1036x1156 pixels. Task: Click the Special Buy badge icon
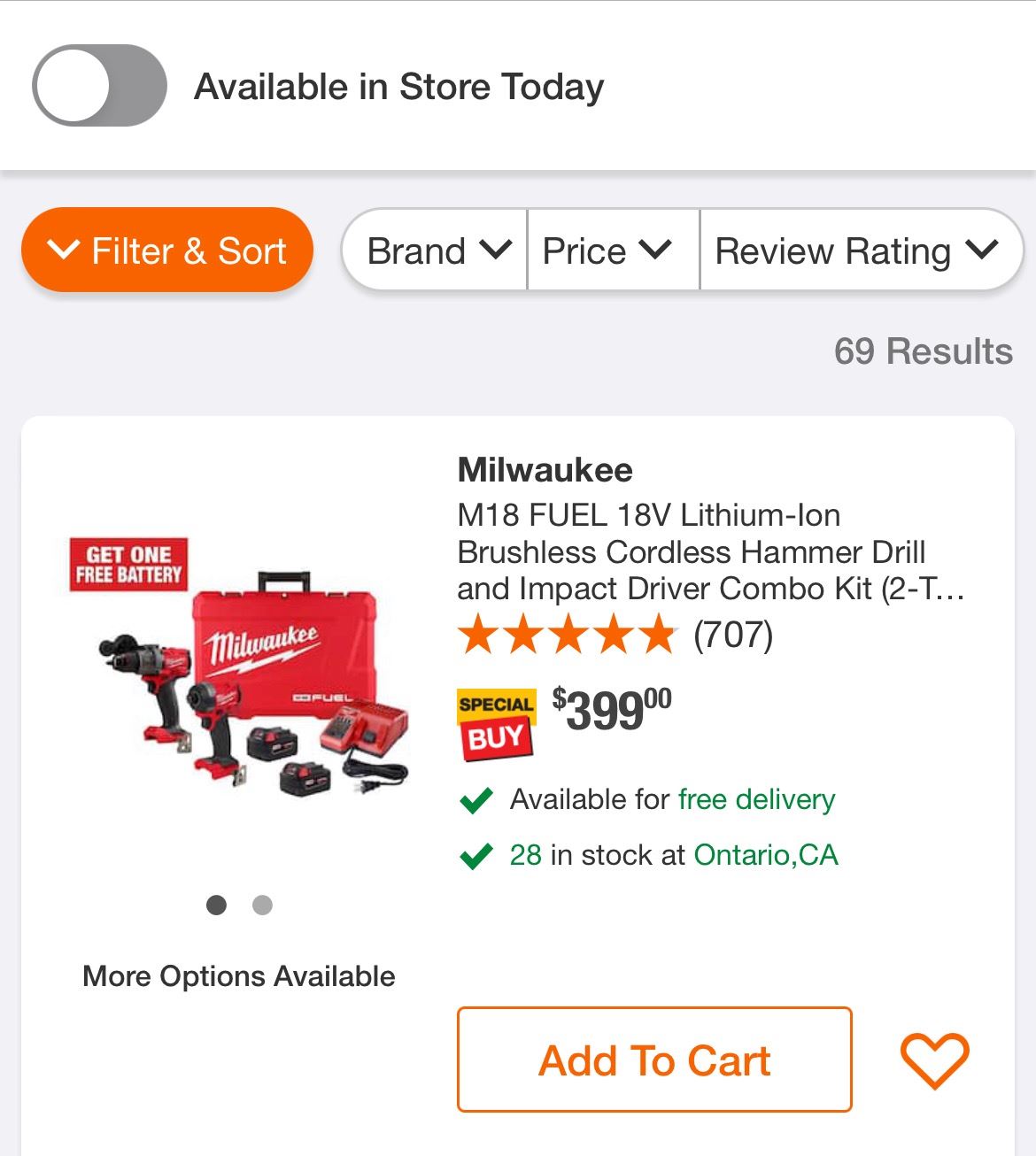(x=497, y=724)
